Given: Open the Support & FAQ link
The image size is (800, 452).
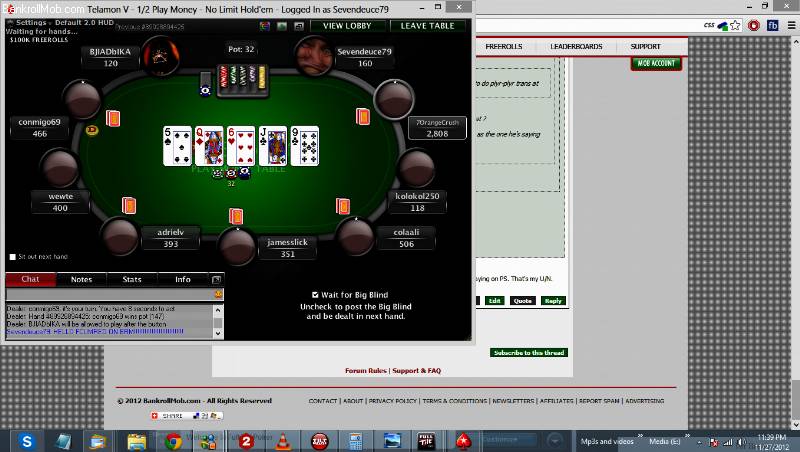Looking at the screenshot, I should click(416, 370).
